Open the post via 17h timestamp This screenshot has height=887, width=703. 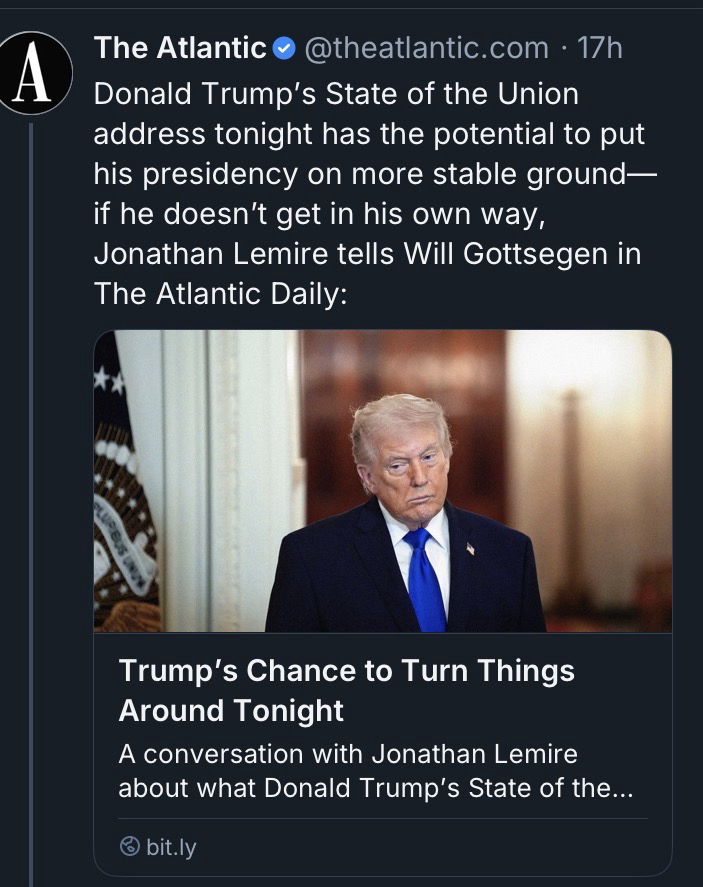[600, 48]
